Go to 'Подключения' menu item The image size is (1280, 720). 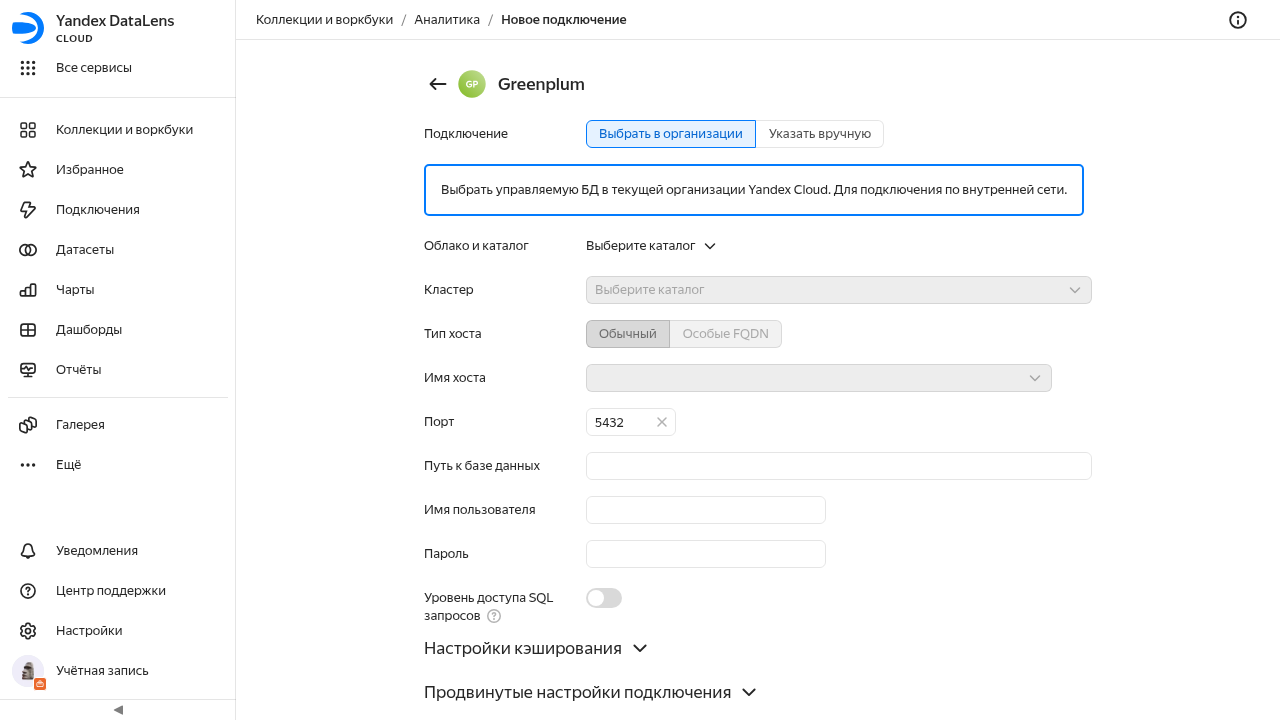pos(98,210)
